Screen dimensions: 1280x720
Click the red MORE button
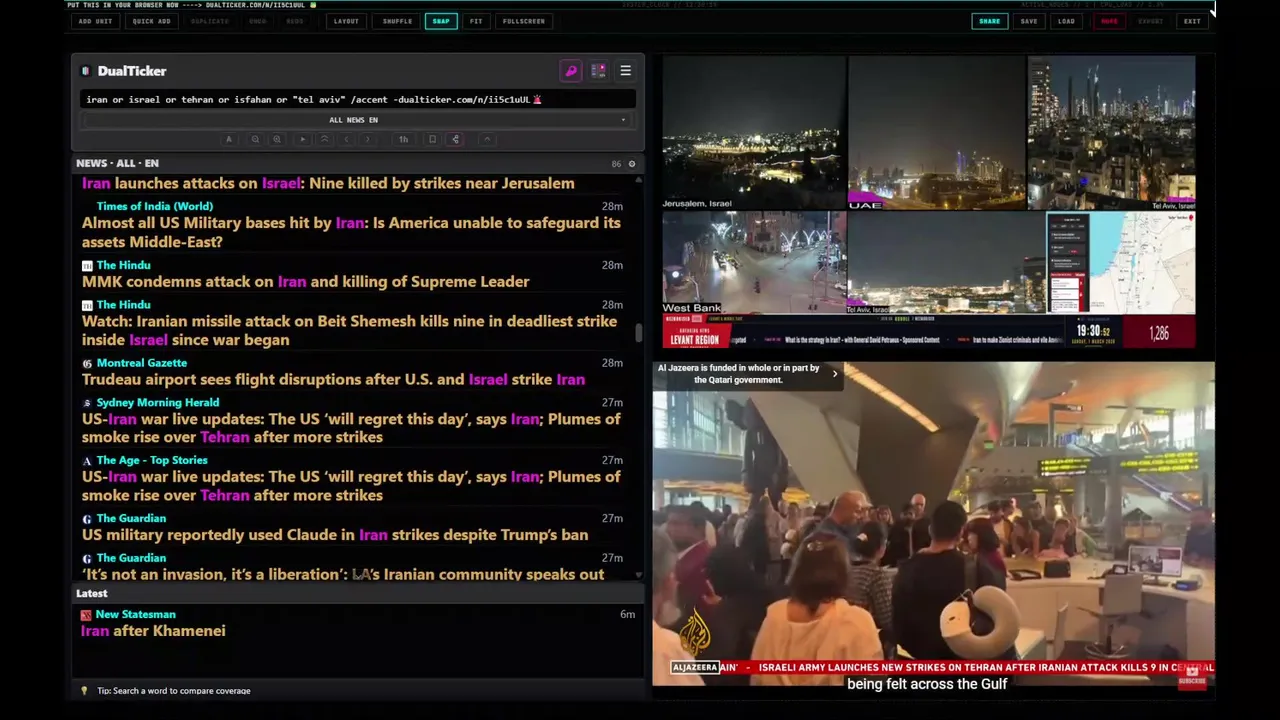(1109, 21)
